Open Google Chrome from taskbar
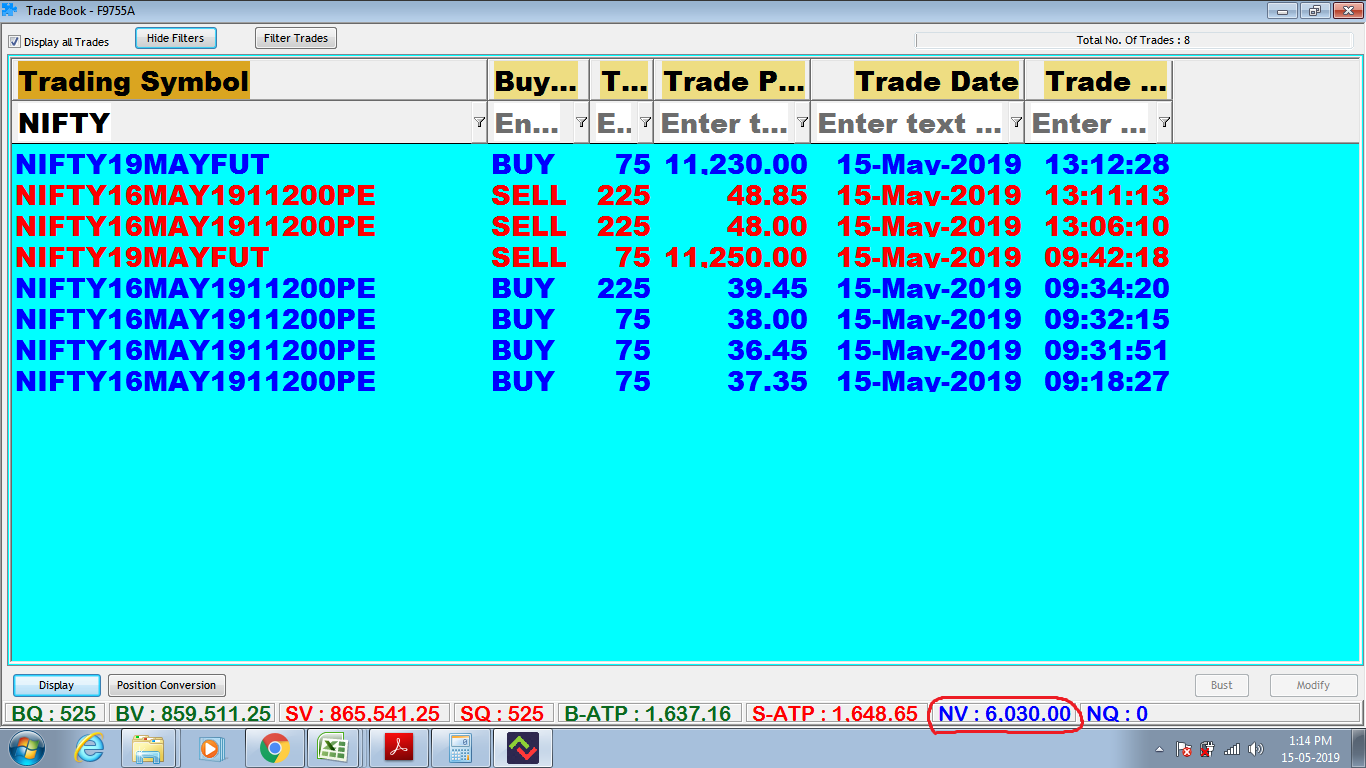 coord(273,748)
